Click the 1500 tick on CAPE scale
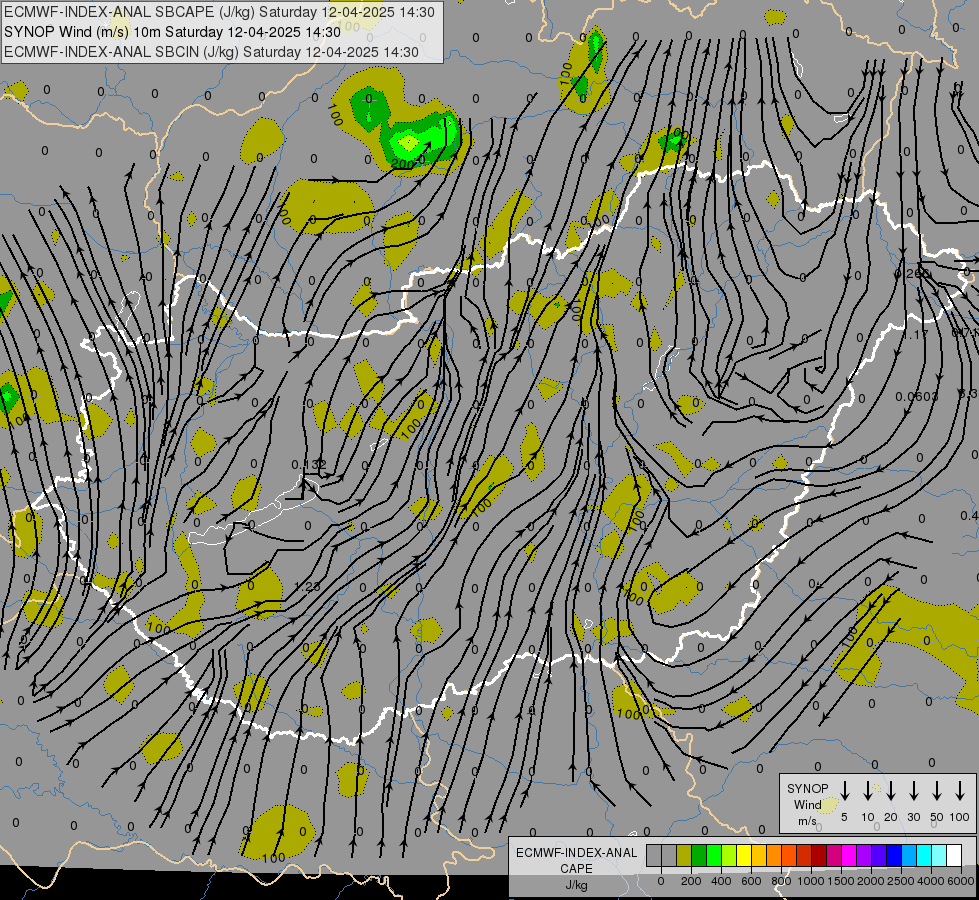 (x=841, y=881)
